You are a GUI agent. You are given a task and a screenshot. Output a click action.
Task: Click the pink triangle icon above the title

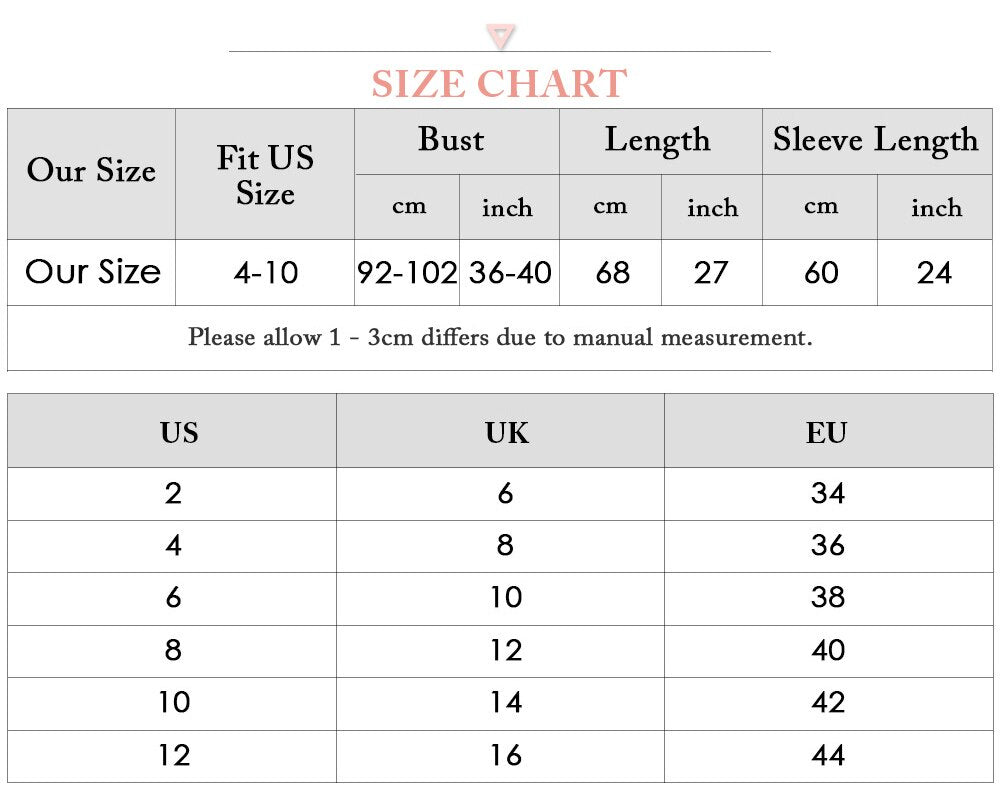[x=500, y=38]
